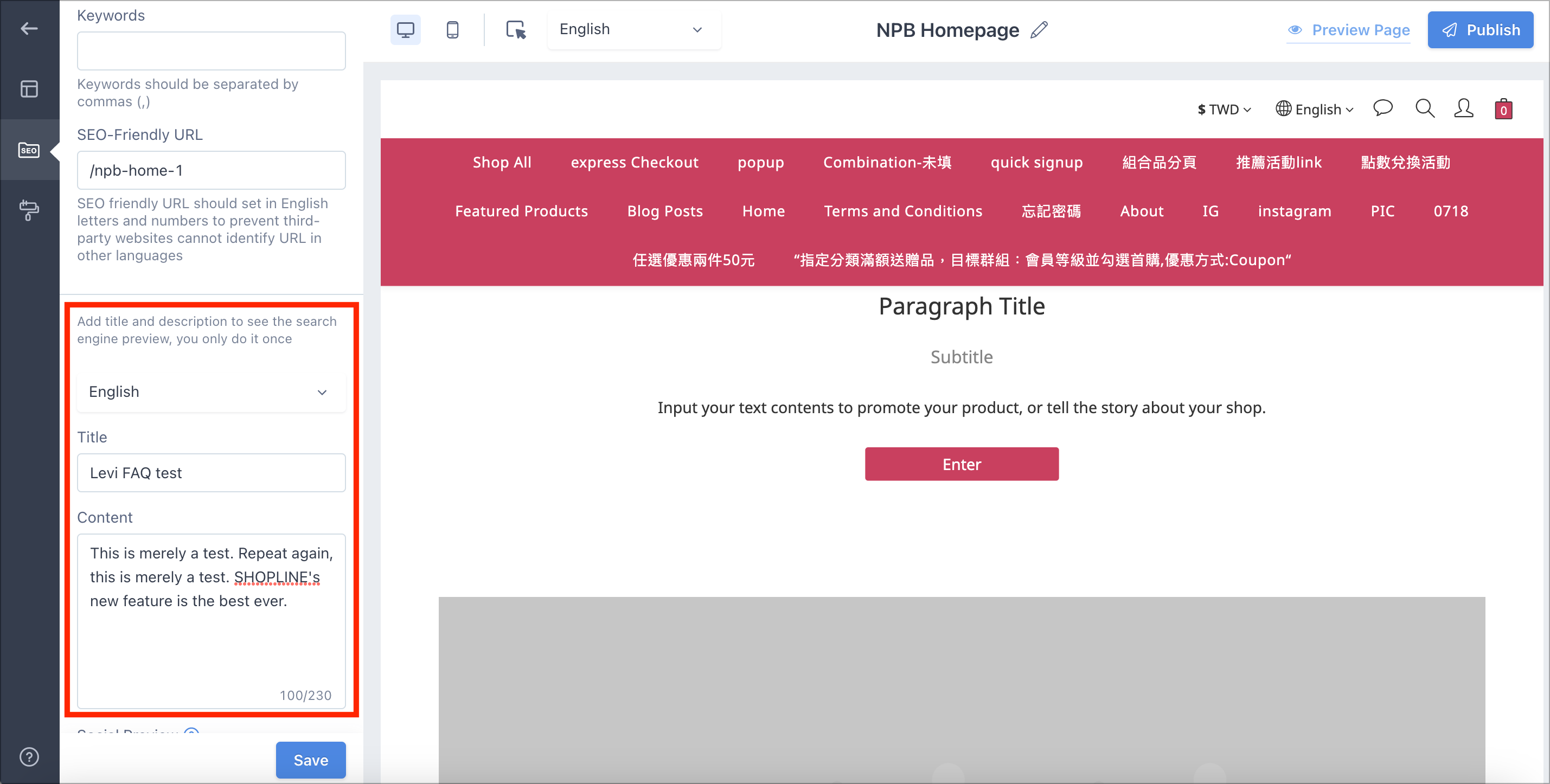
Task: Switch to desktop preview mode
Action: pos(406,29)
